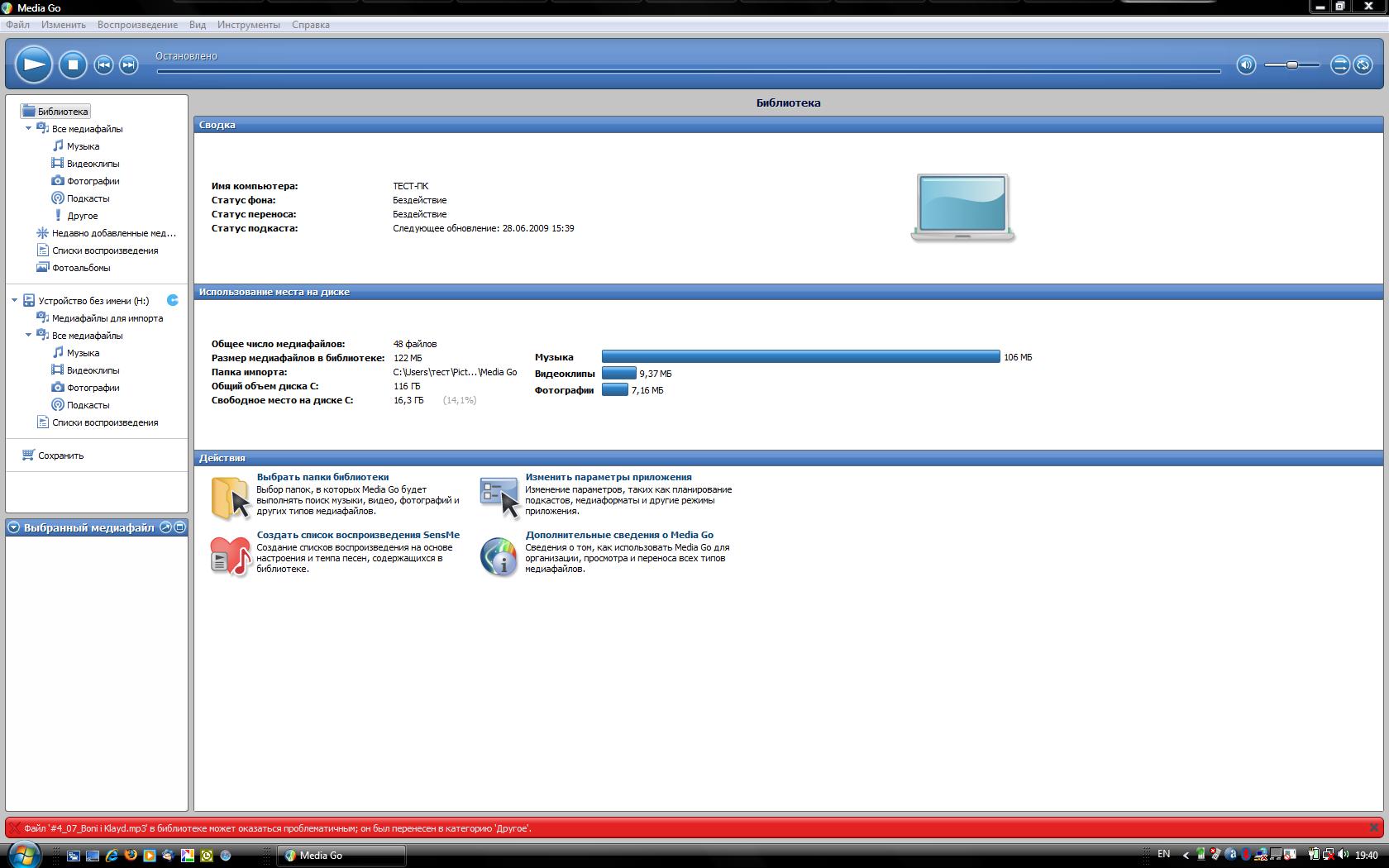Open the Инструменты menu
This screenshot has width=1389, height=868.
point(249,25)
